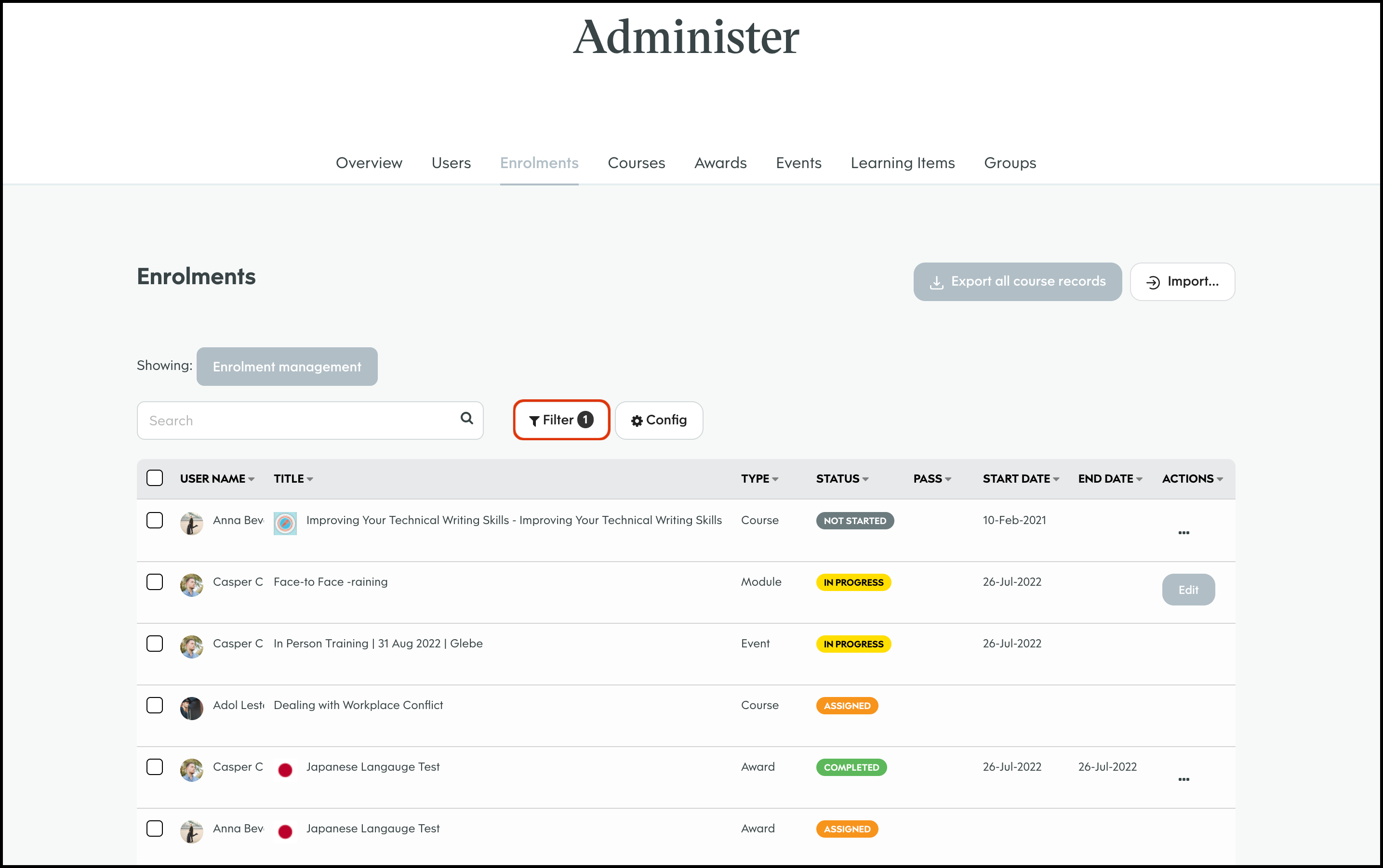This screenshot has width=1383, height=868.
Task: Go to Learning Items tab
Action: 902,163
